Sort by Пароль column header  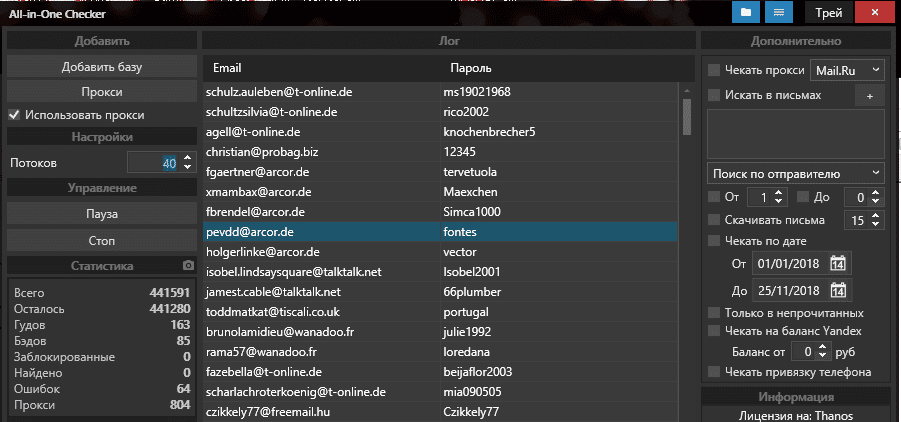470,68
